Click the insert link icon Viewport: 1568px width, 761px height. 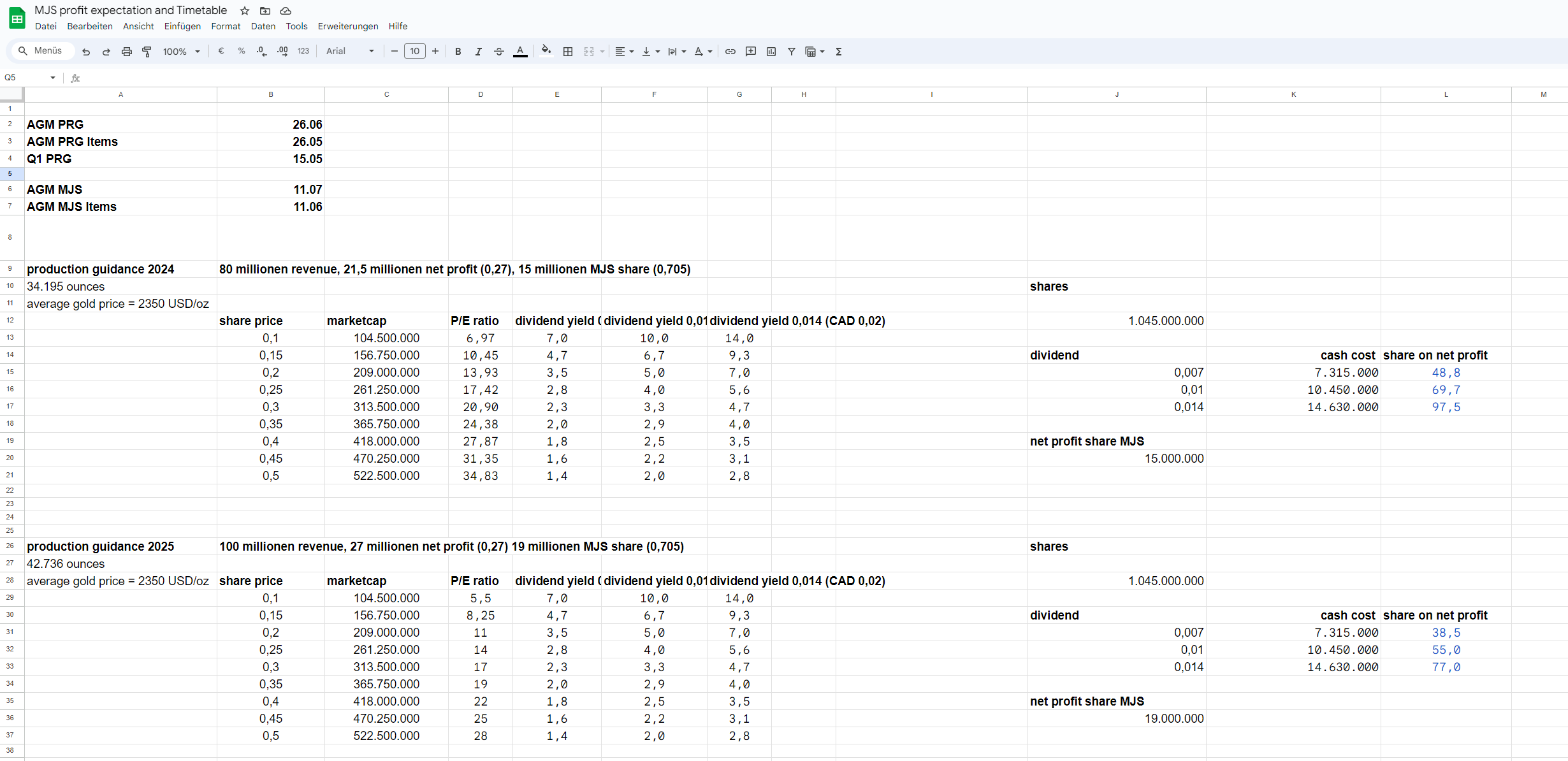click(x=730, y=52)
